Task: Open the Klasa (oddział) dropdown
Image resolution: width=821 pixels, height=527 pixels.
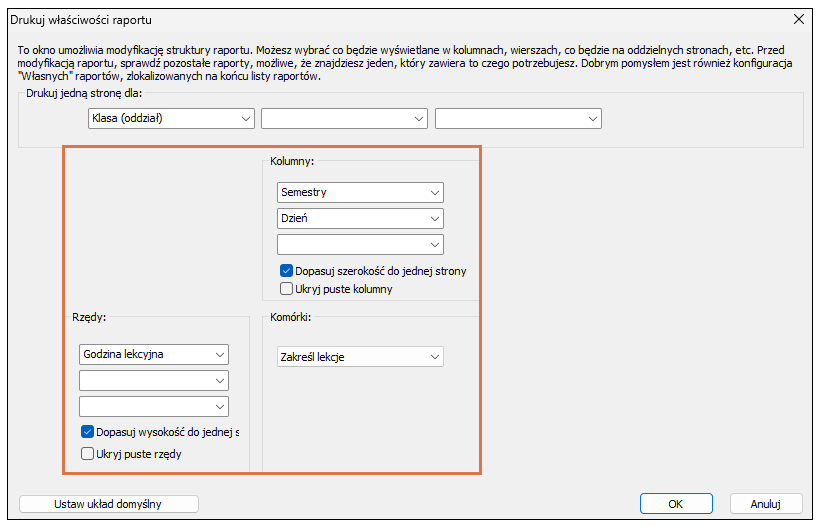Action: point(170,119)
